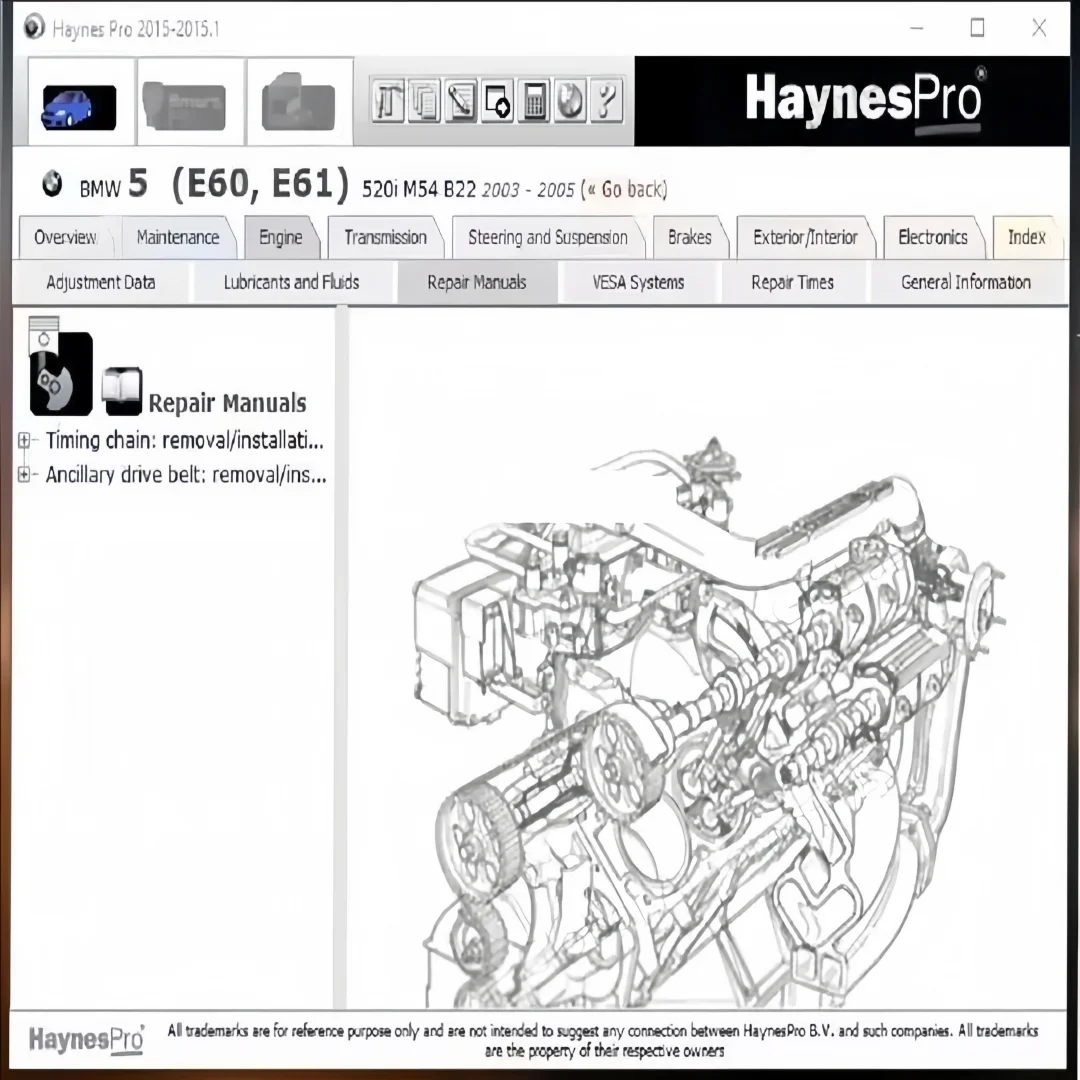Click the new window toolbar icon
This screenshot has width=1080, height=1080.
[x=497, y=101]
